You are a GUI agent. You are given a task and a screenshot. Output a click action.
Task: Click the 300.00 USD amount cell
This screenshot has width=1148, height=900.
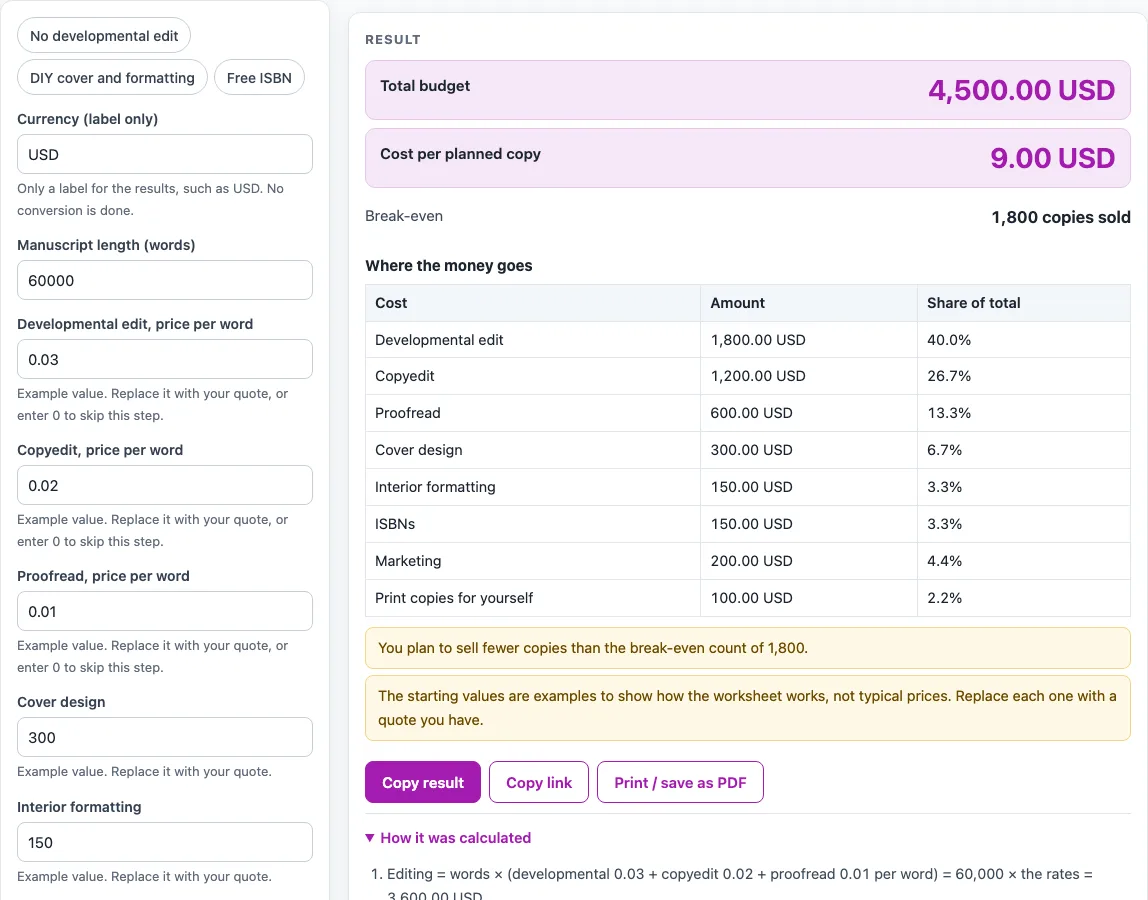(751, 450)
